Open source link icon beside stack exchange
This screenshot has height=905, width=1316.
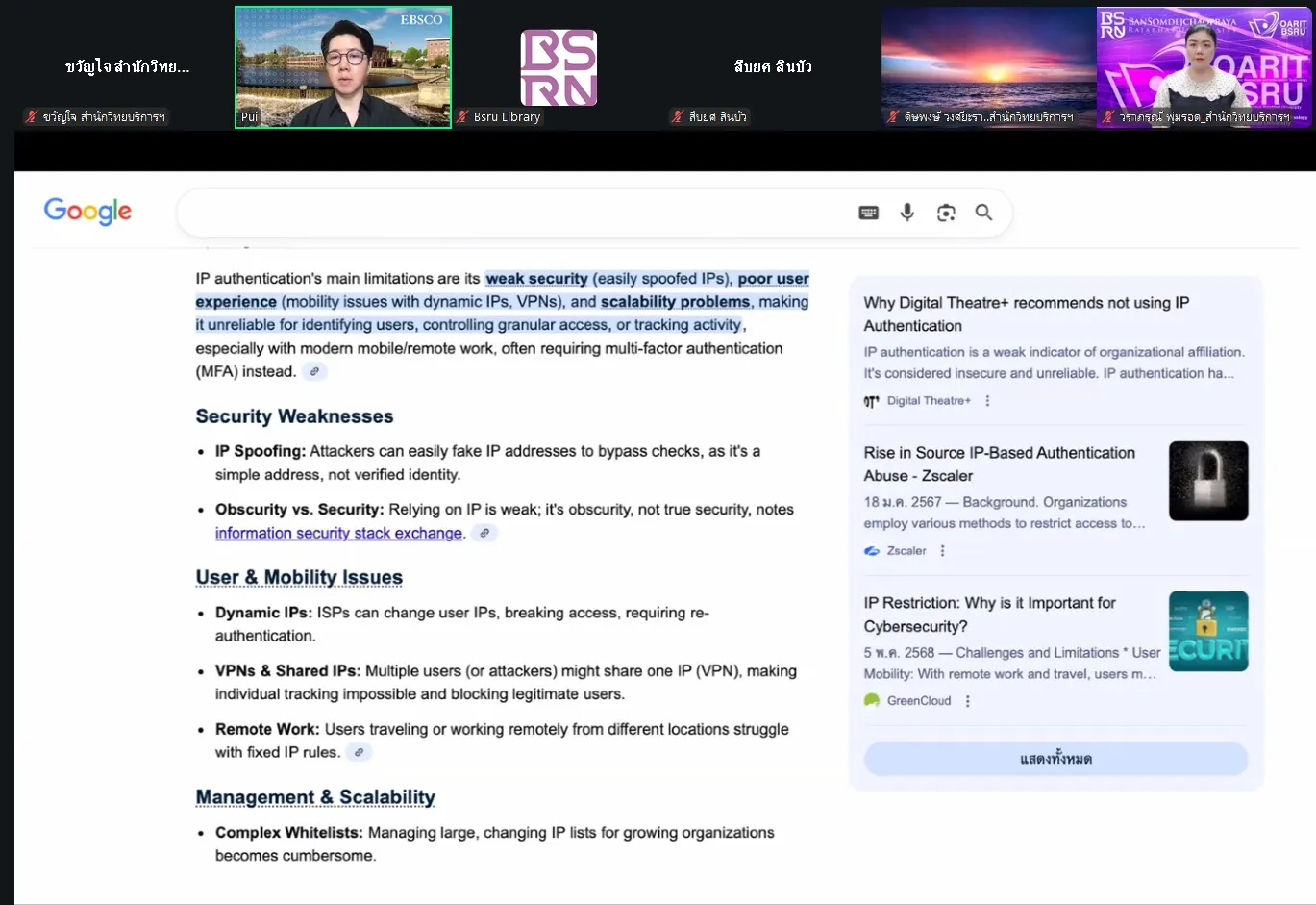pos(484,533)
